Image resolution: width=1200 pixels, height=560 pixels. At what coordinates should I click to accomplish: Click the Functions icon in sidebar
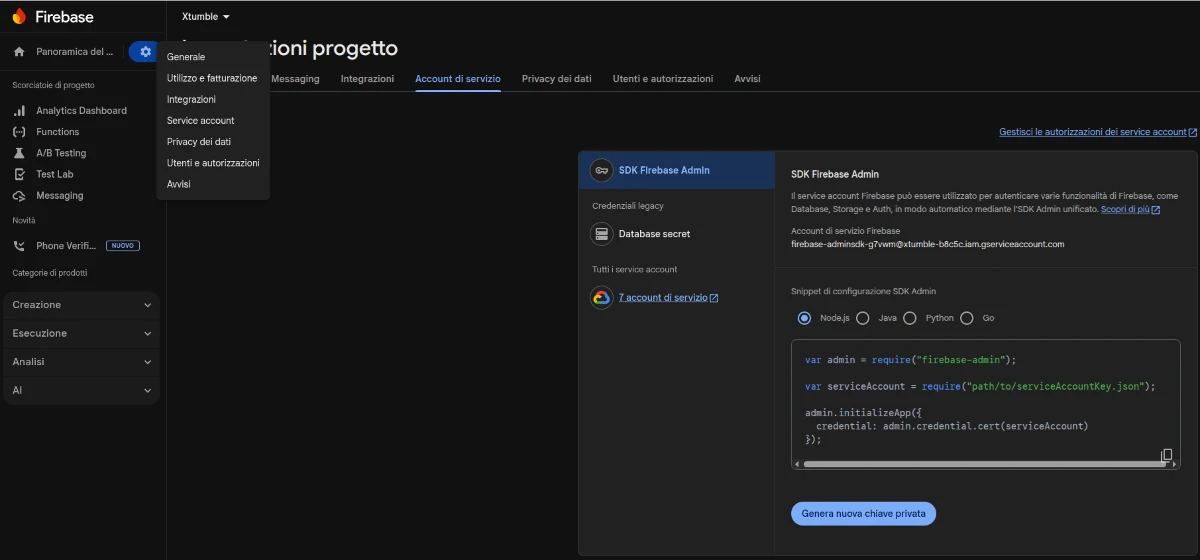click(19, 132)
